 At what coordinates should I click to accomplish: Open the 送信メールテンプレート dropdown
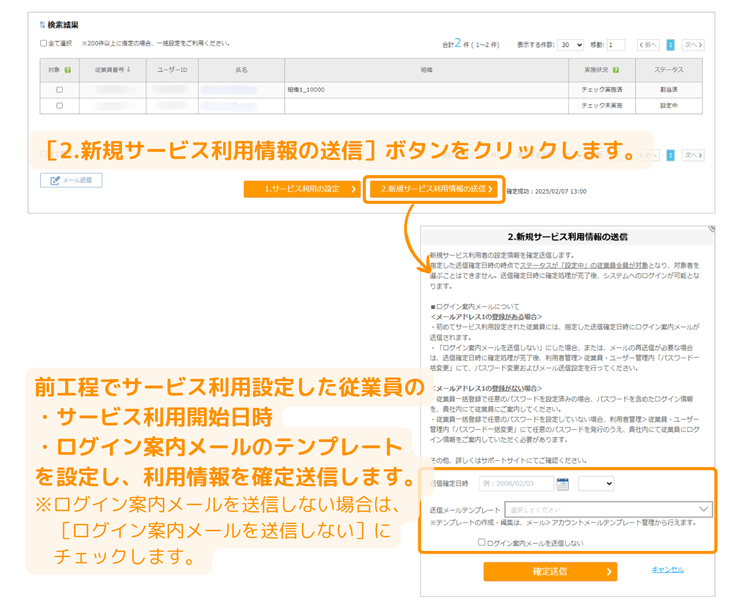[x=609, y=509]
